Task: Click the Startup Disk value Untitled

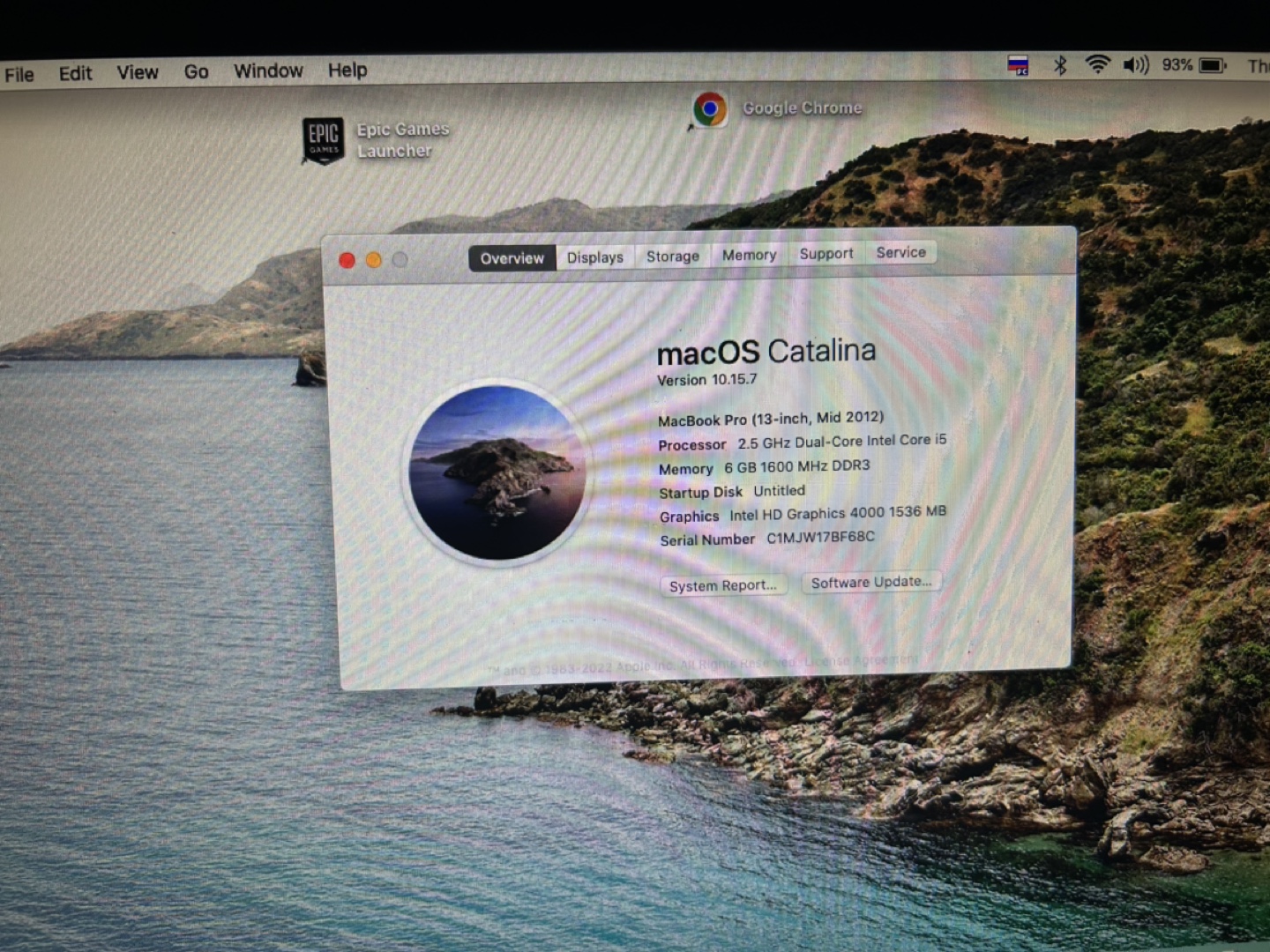Action: click(780, 491)
